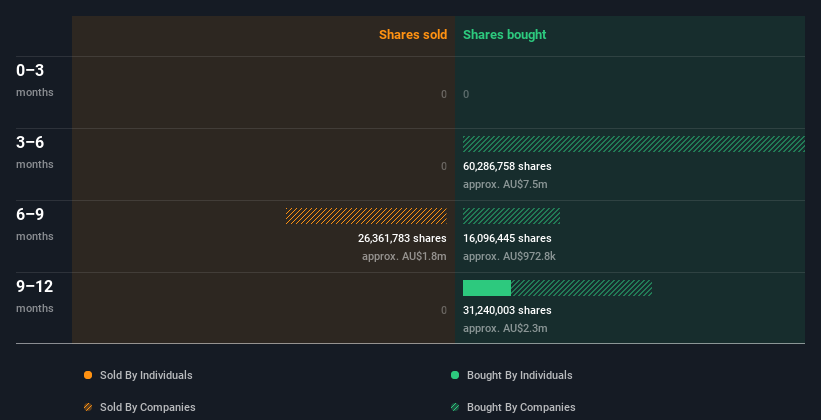The height and width of the screenshot is (420, 821).
Task: Click the hatched green segment in 9–12 months
Action: point(582,288)
